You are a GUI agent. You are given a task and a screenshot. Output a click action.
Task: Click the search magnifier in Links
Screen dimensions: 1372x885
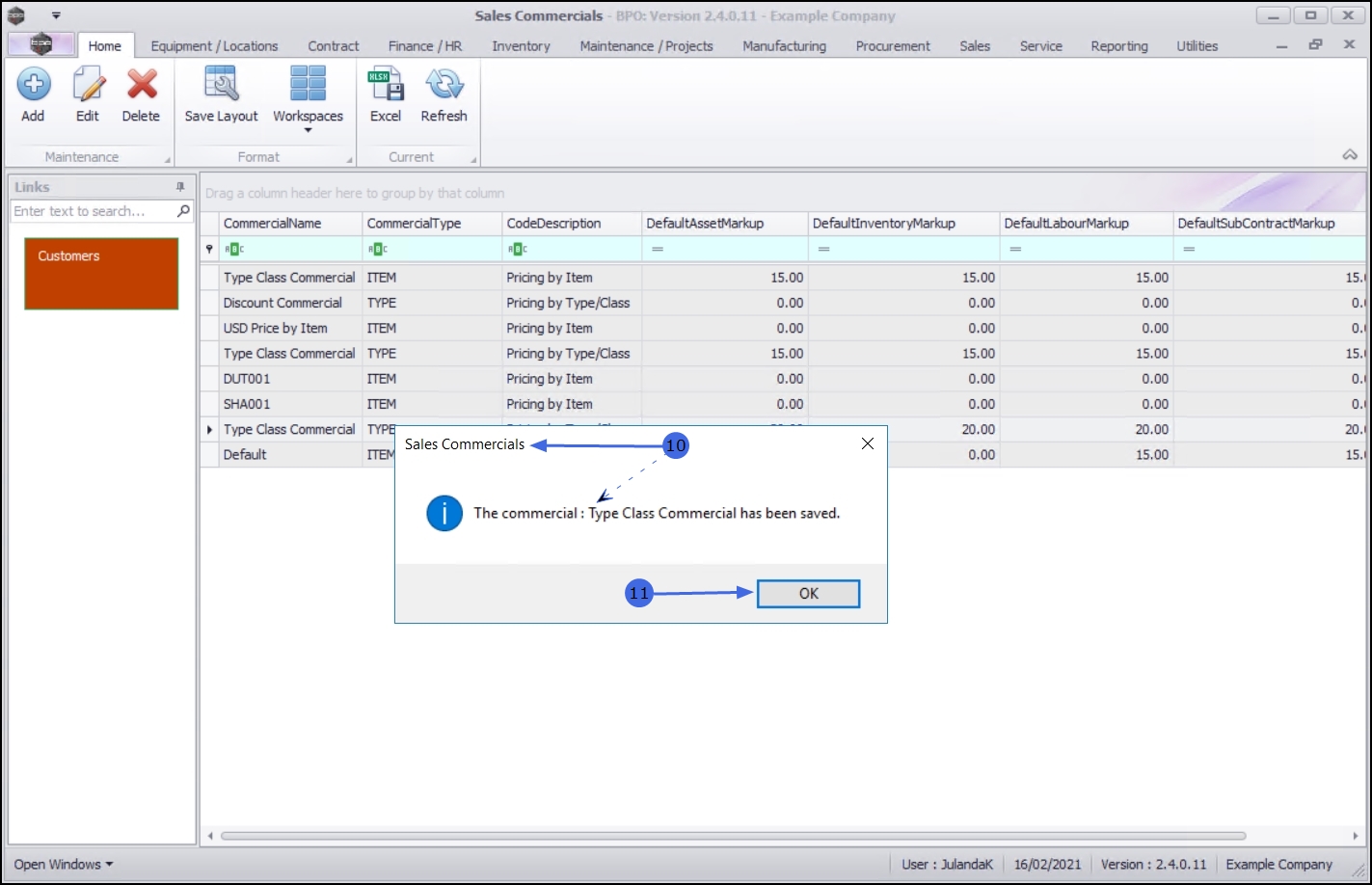[x=183, y=211]
